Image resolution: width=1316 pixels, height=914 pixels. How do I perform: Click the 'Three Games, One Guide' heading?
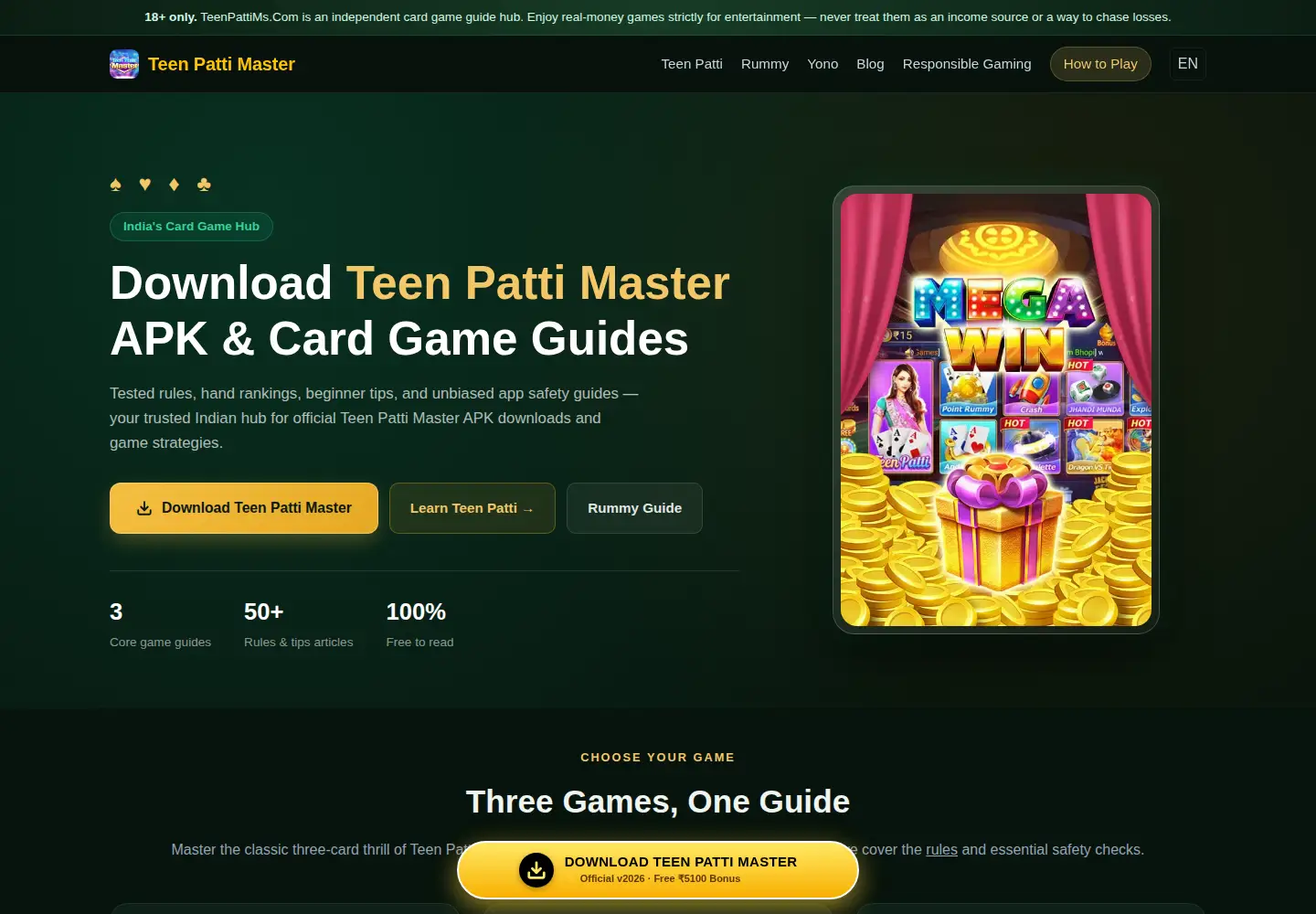click(x=658, y=802)
